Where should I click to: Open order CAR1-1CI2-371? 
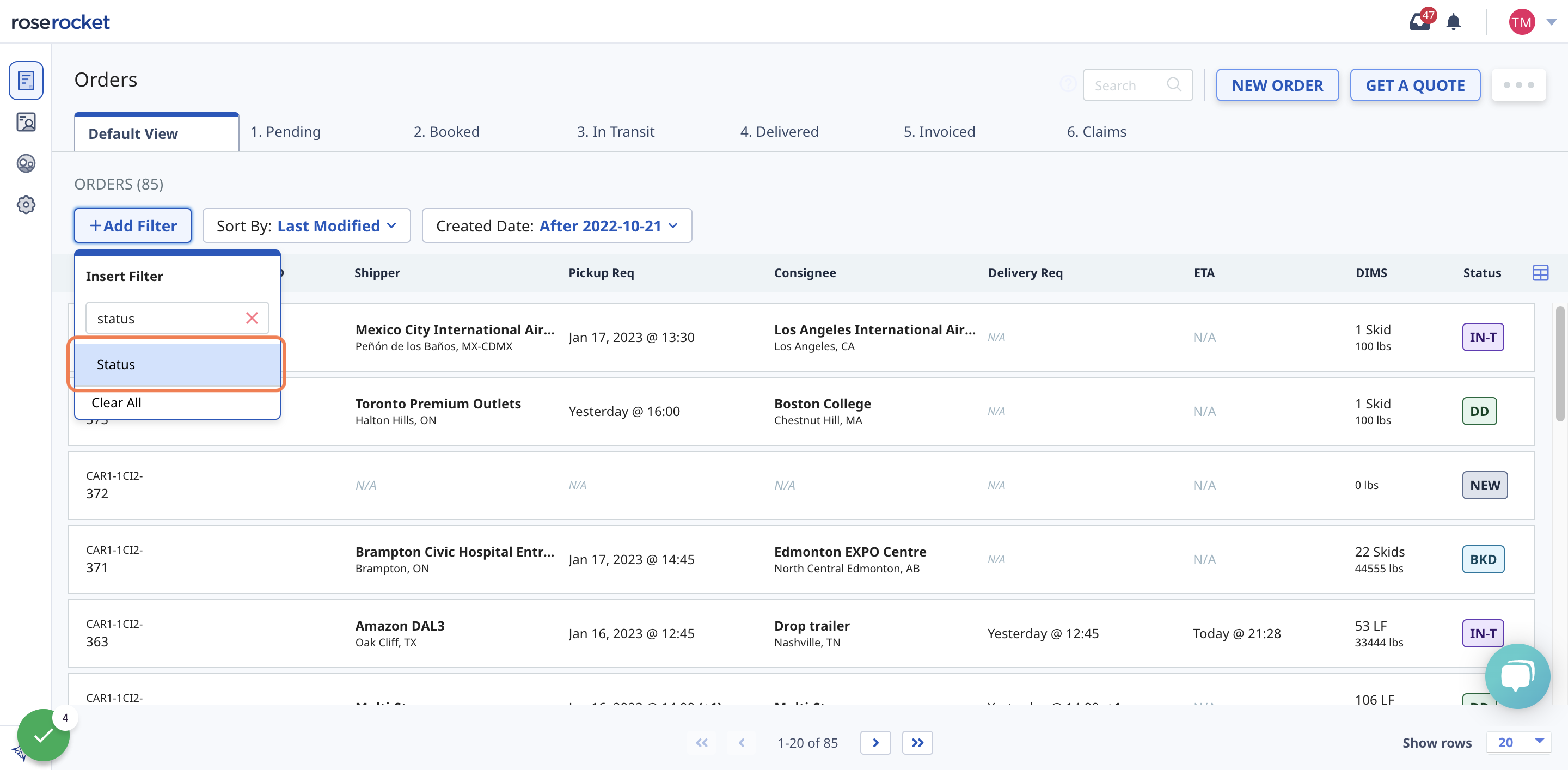pos(114,559)
